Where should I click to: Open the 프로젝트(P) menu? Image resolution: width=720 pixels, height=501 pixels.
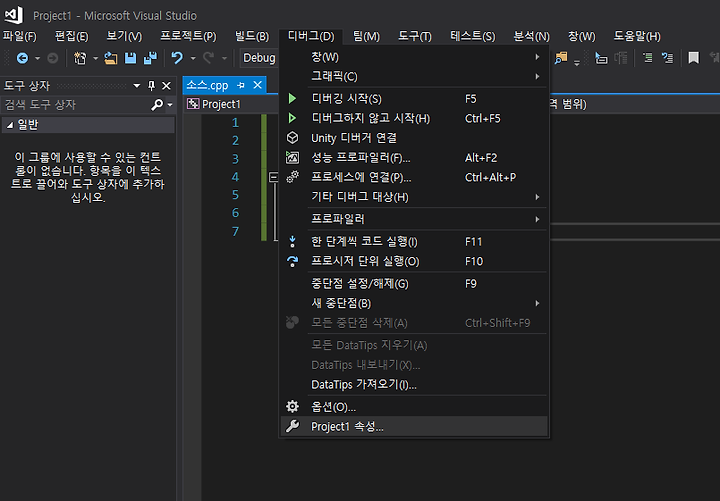pyautogui.click(x=188, y=36)
